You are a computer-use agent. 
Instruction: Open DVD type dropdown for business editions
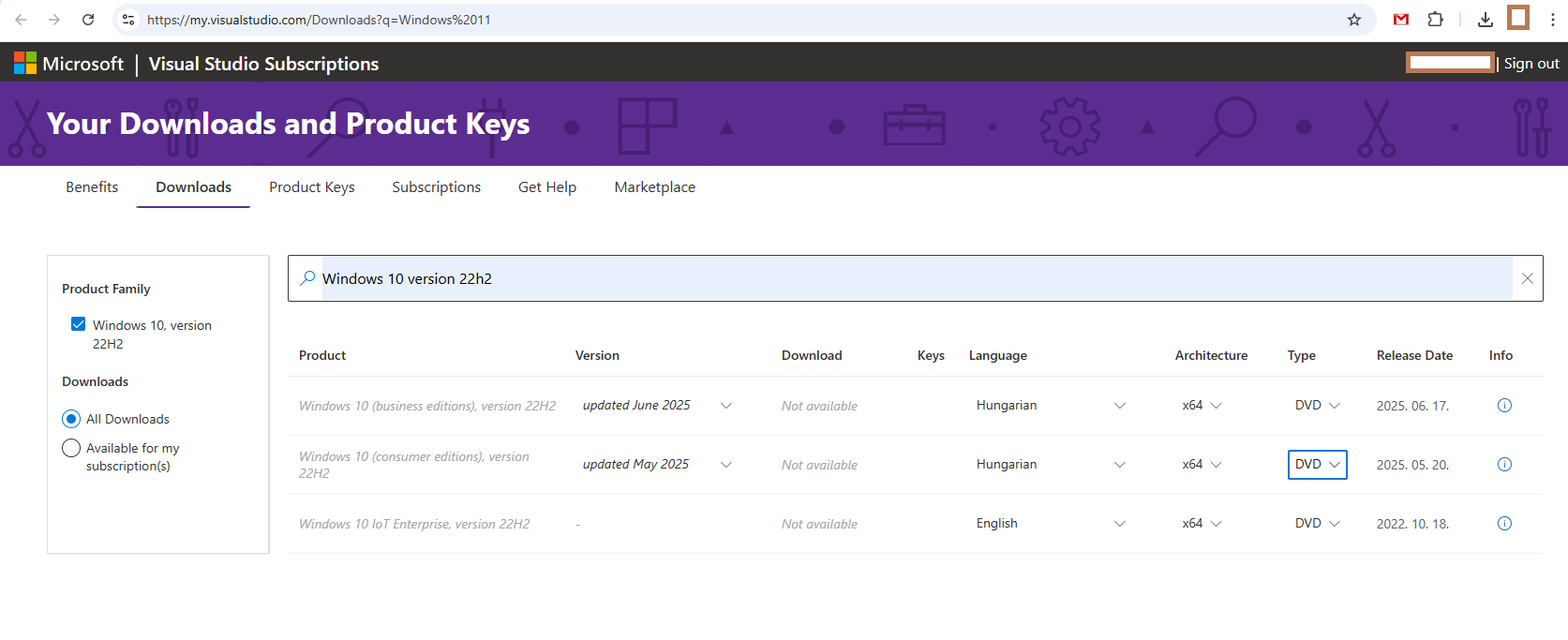tap(1317, 406)
